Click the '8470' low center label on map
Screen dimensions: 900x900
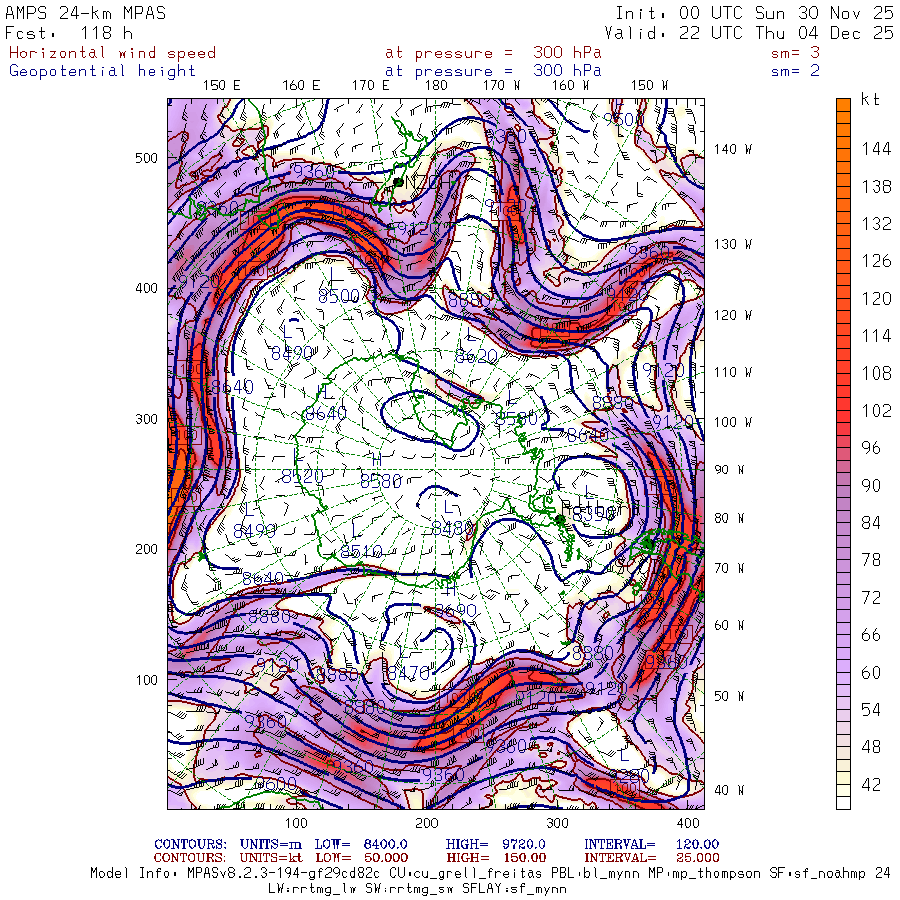(409, 673)
